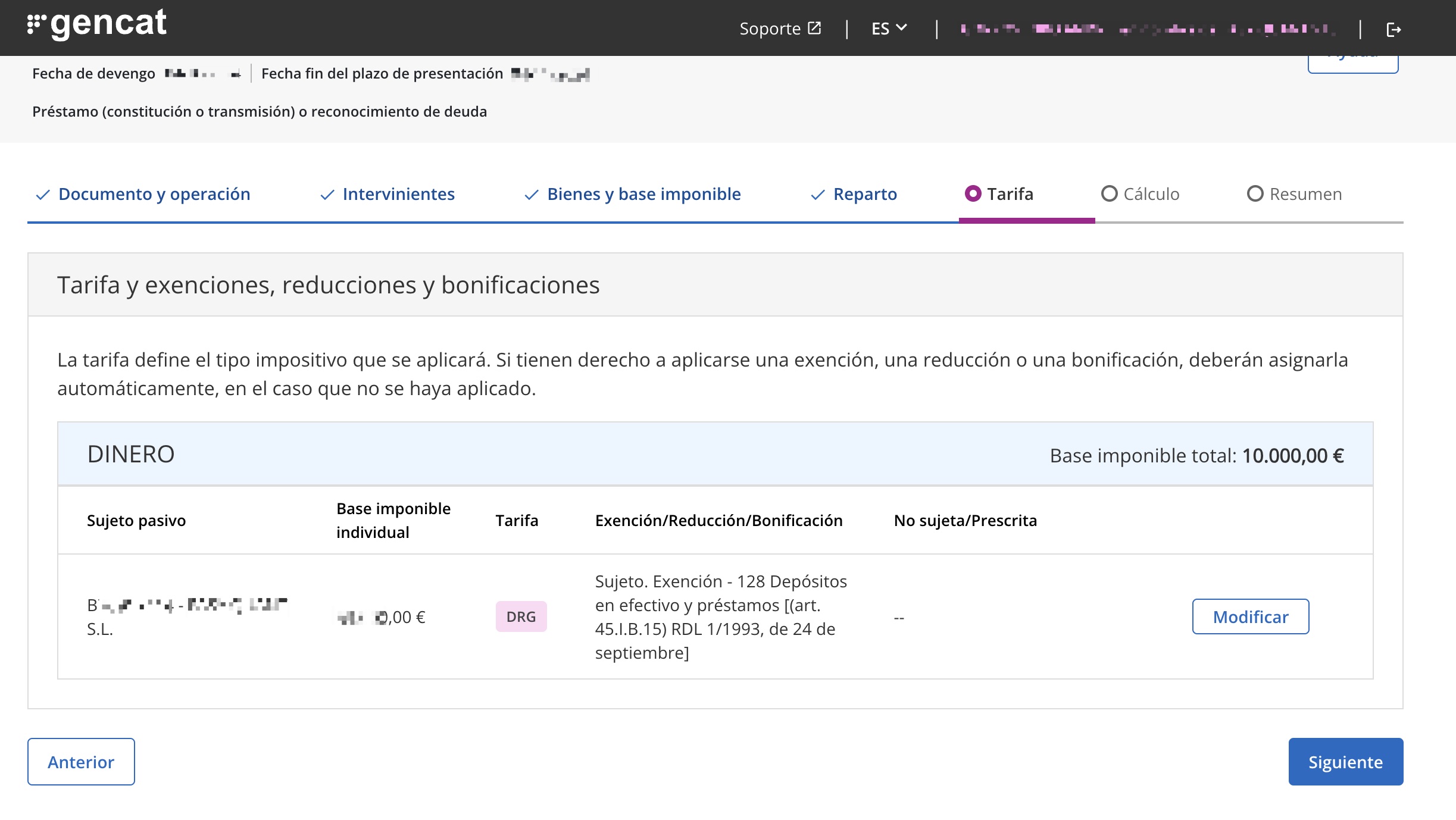
Task: Select the Resumen step radio circle
Action: coord(1255,193)
